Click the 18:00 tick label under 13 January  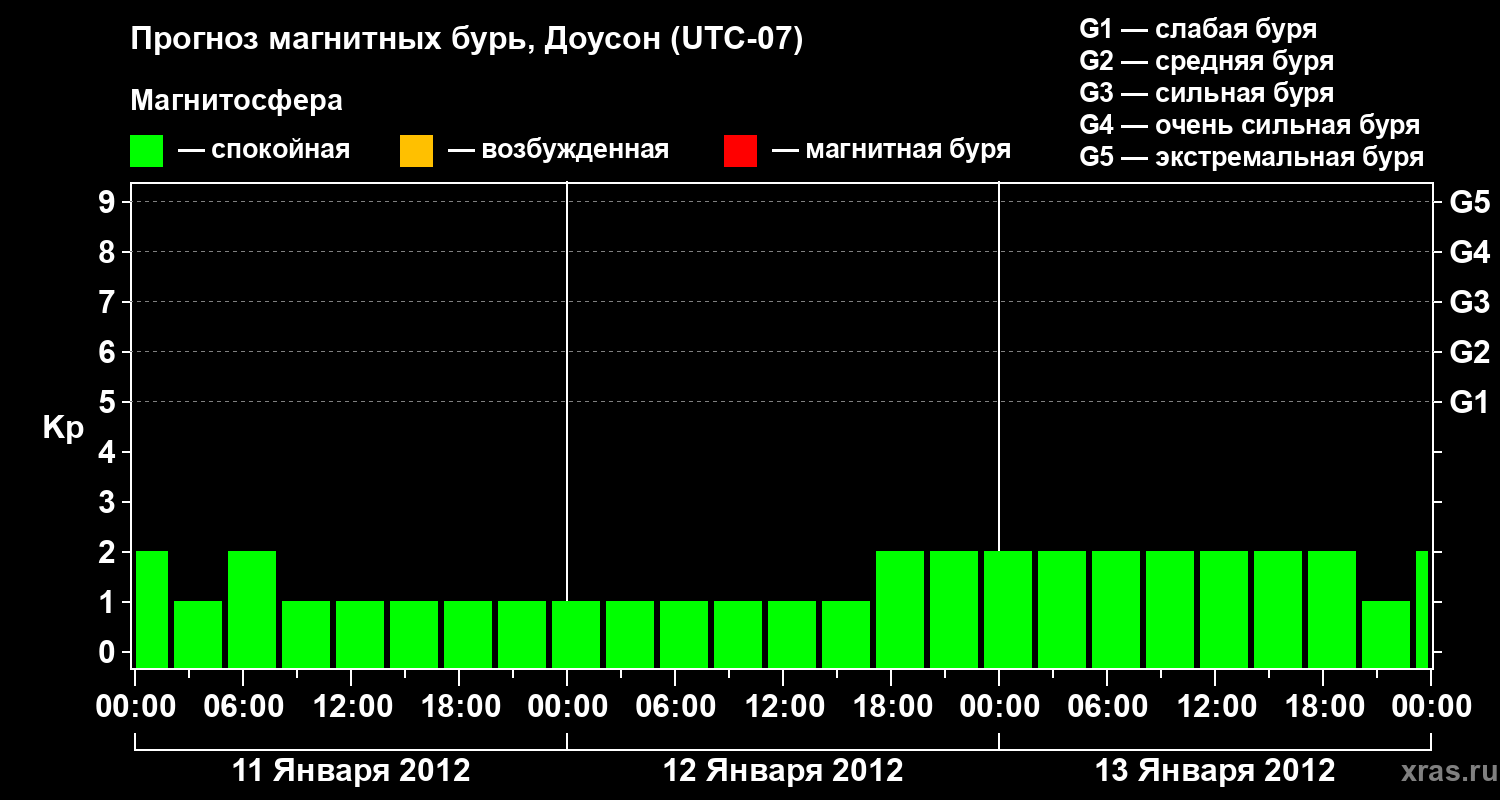[x=1323, y=707]
